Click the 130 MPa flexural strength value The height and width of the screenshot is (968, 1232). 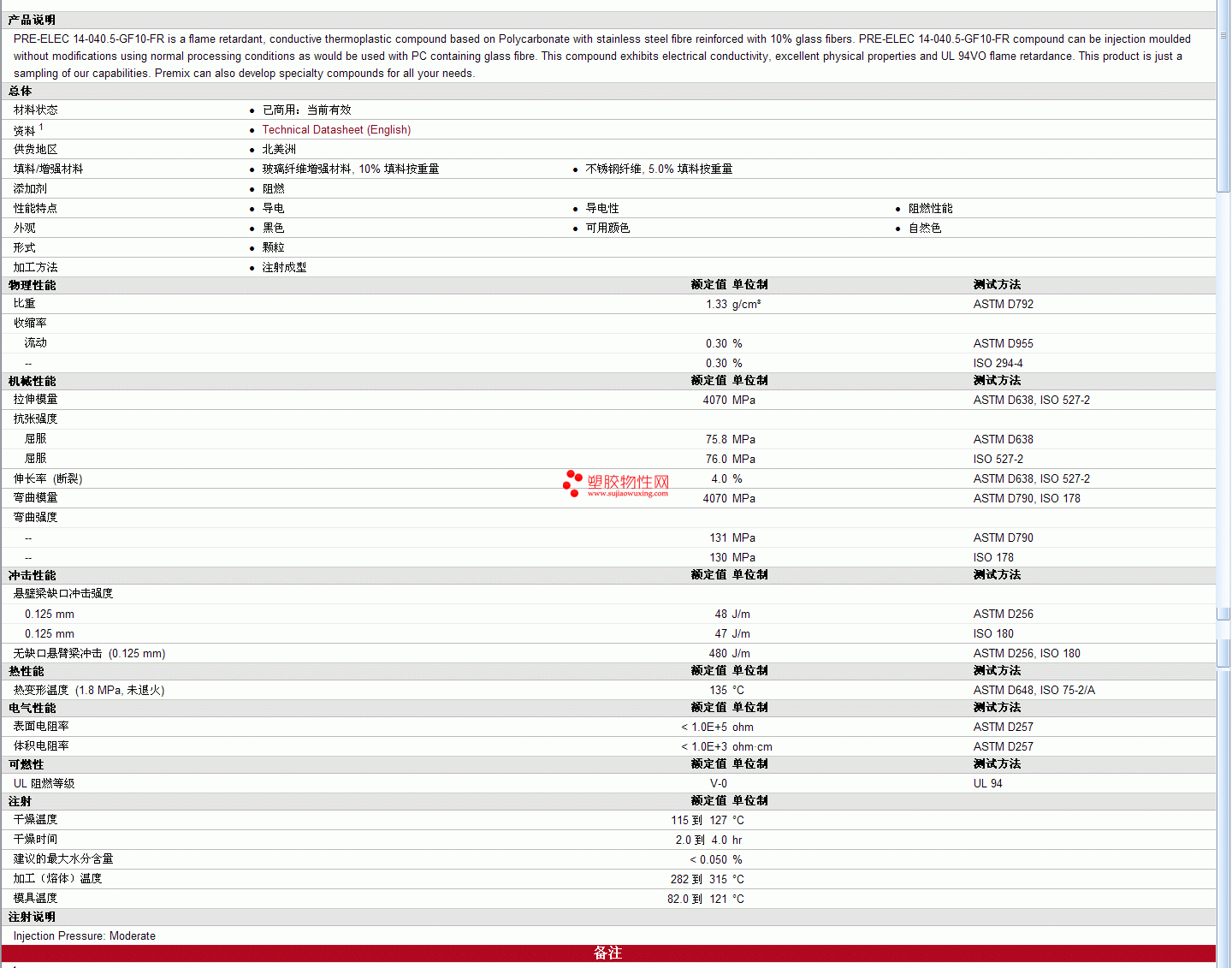click(x=732, y=558)
